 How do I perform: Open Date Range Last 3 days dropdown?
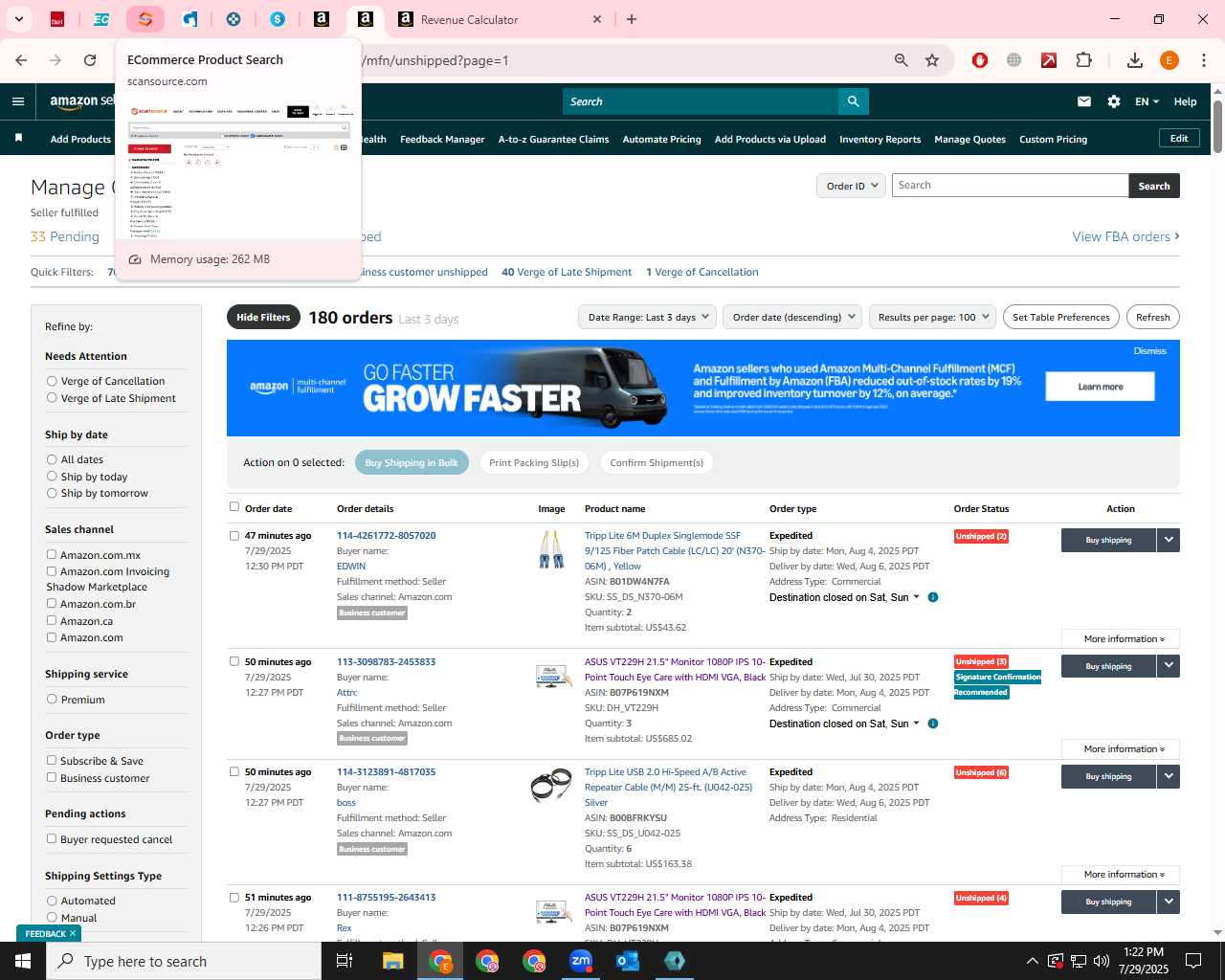(647, 317)
